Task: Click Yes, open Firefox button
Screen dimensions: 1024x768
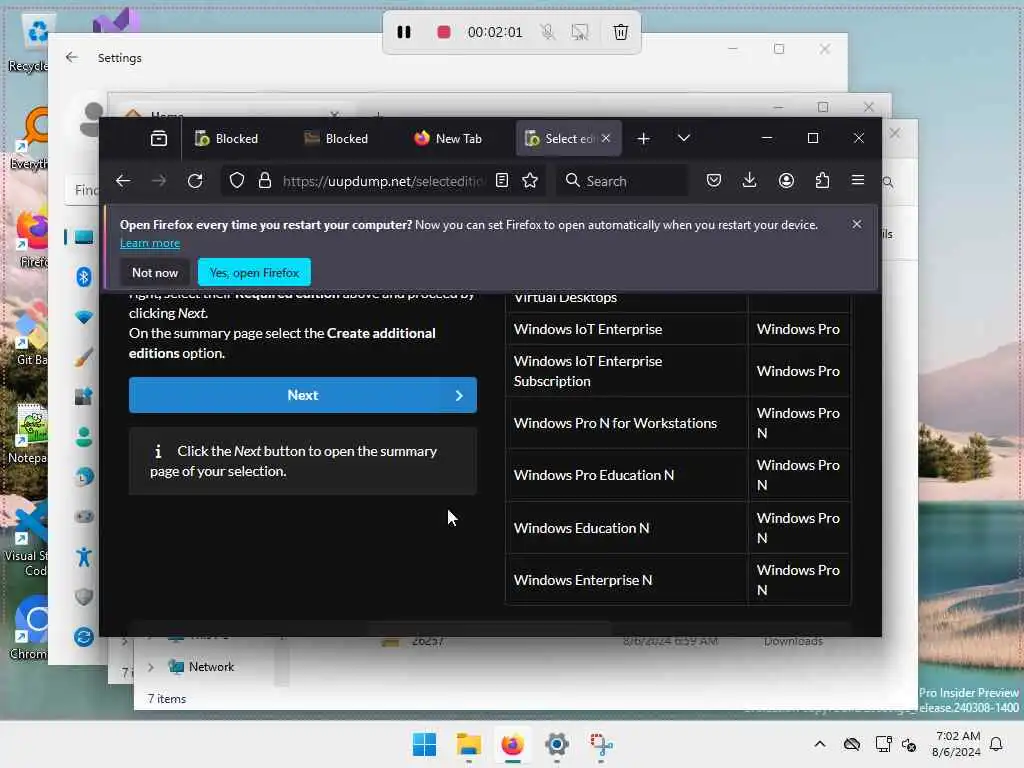Action: [x=254, y=272]
